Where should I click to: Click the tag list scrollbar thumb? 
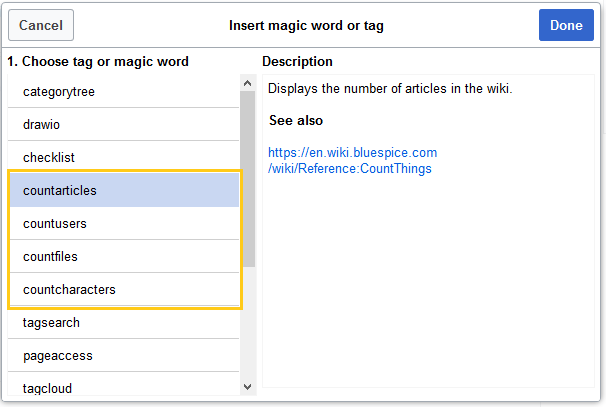tap(248, 179)
